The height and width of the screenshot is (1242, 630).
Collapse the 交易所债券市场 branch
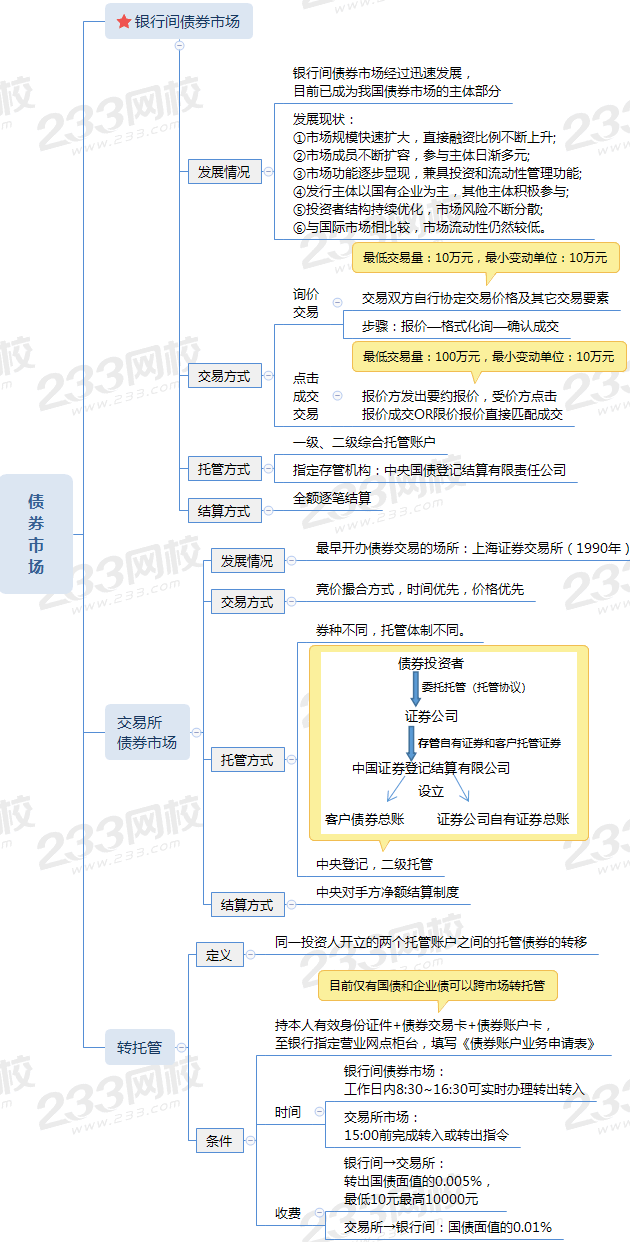pyautogui.click(x=196, y=732)
